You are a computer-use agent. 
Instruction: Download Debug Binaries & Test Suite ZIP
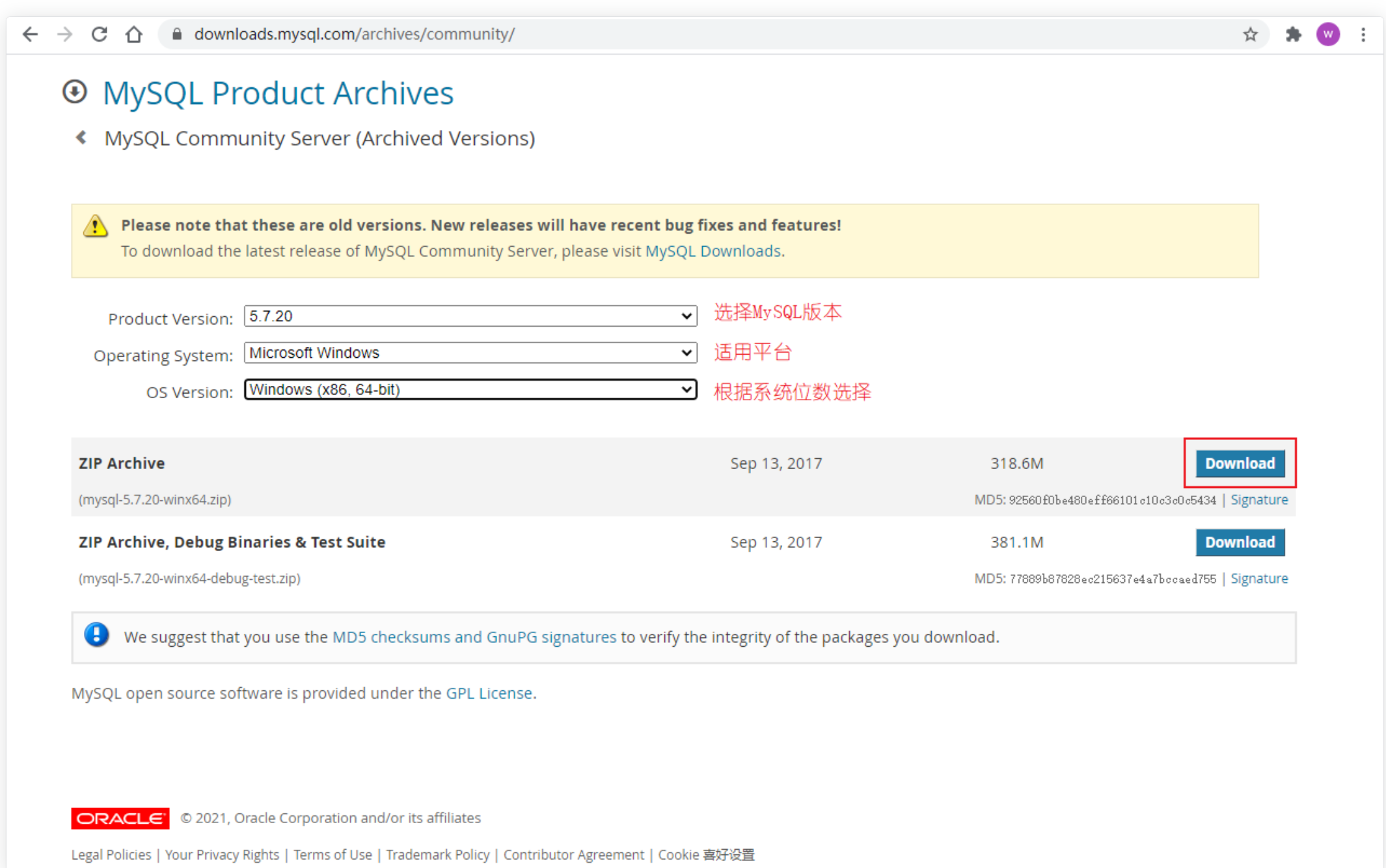coord(1240,542)
